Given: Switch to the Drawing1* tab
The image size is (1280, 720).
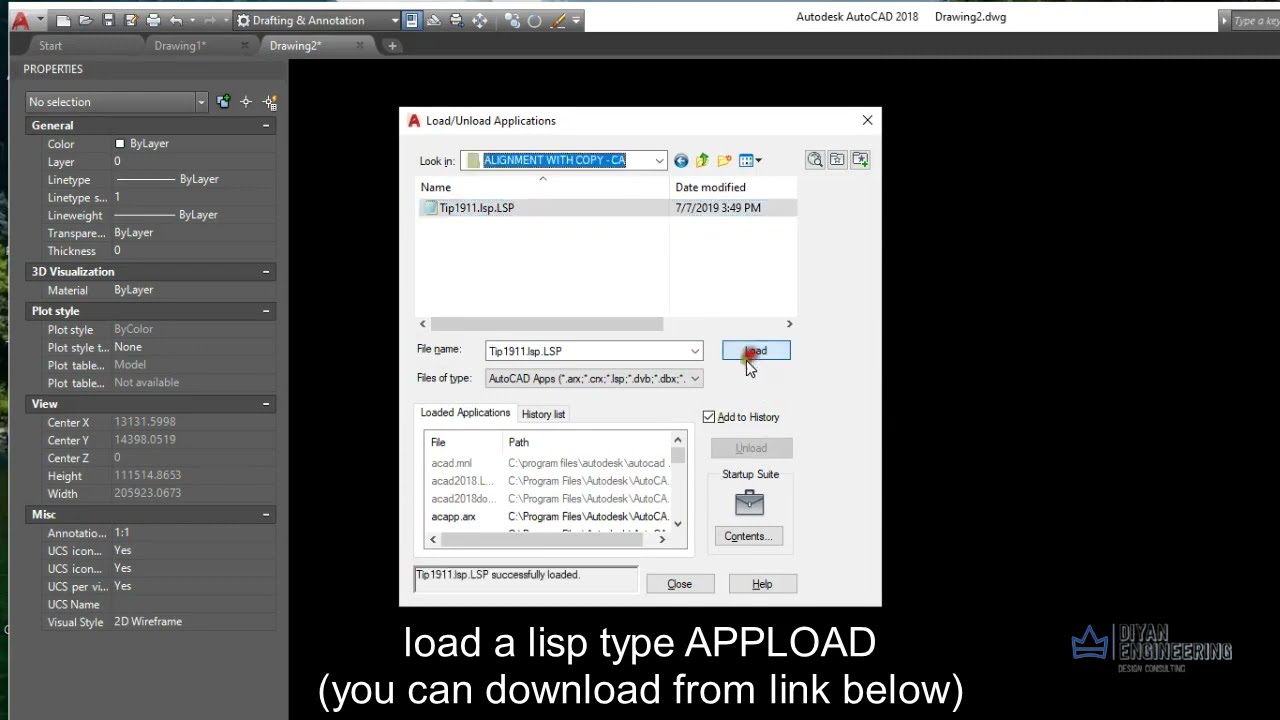Looking at the screenshot, I should (180, 45).
